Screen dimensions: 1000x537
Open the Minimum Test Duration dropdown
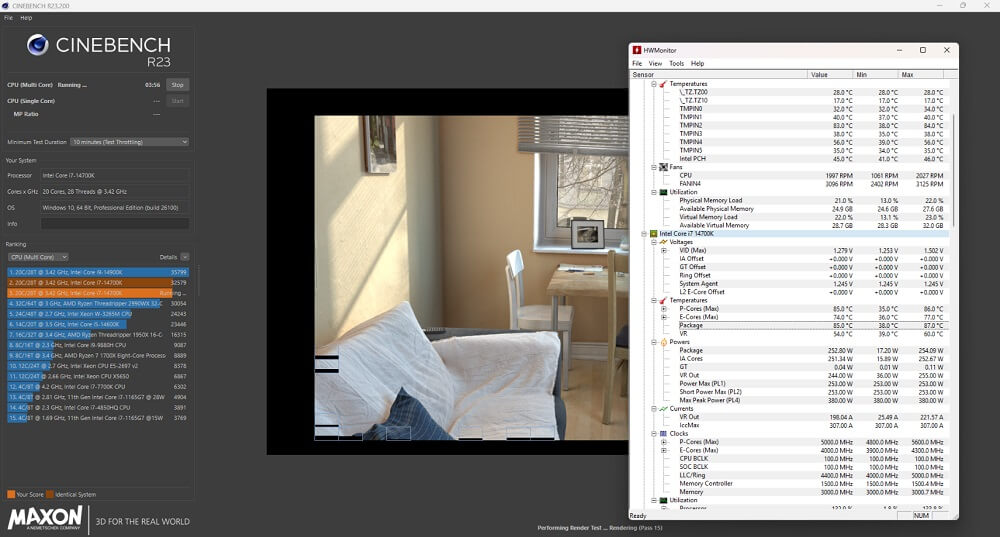(x=129, y=142)
